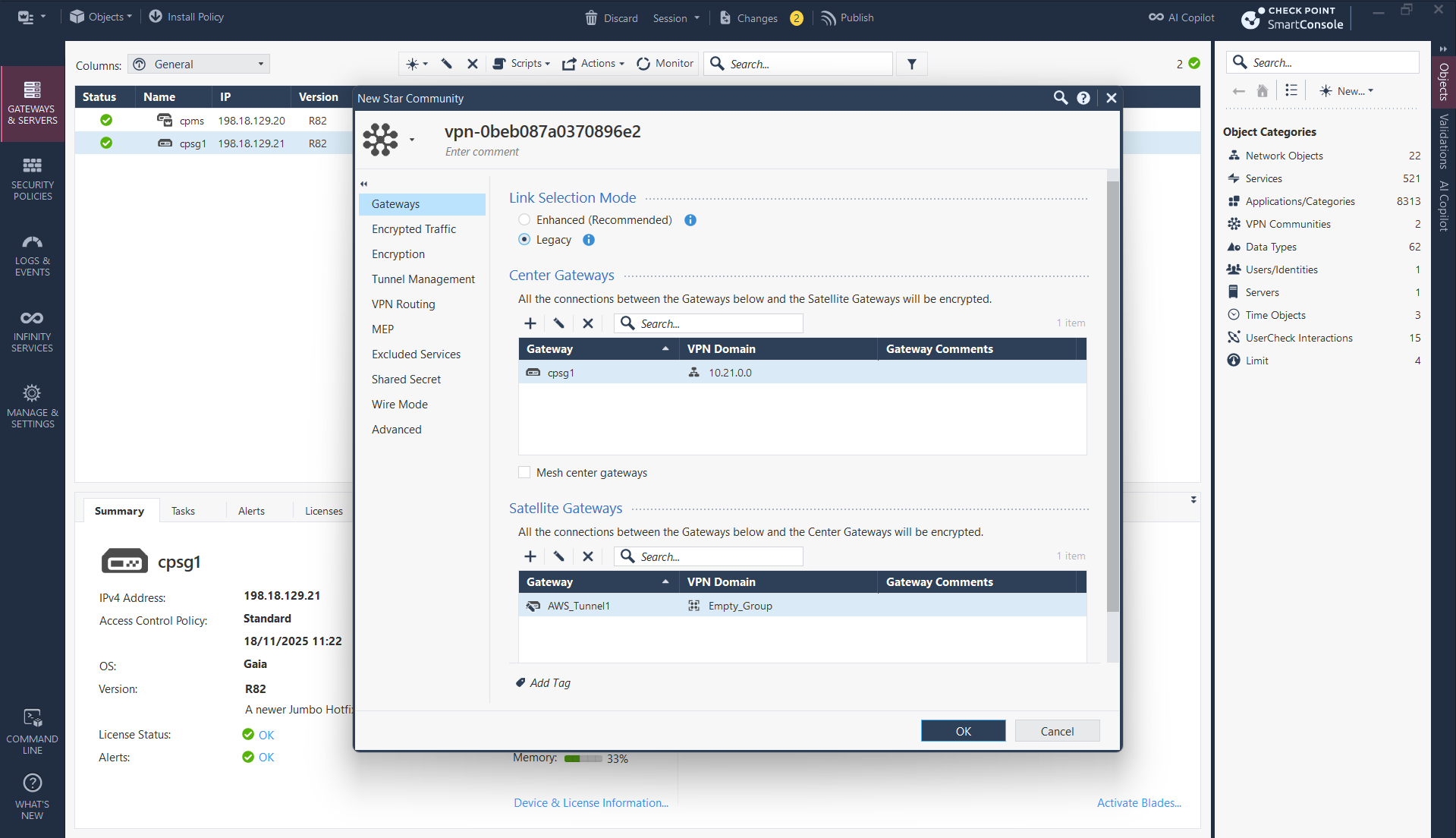Open the Command Line panel
The image size is (1456, 838).
pos(32,731)
